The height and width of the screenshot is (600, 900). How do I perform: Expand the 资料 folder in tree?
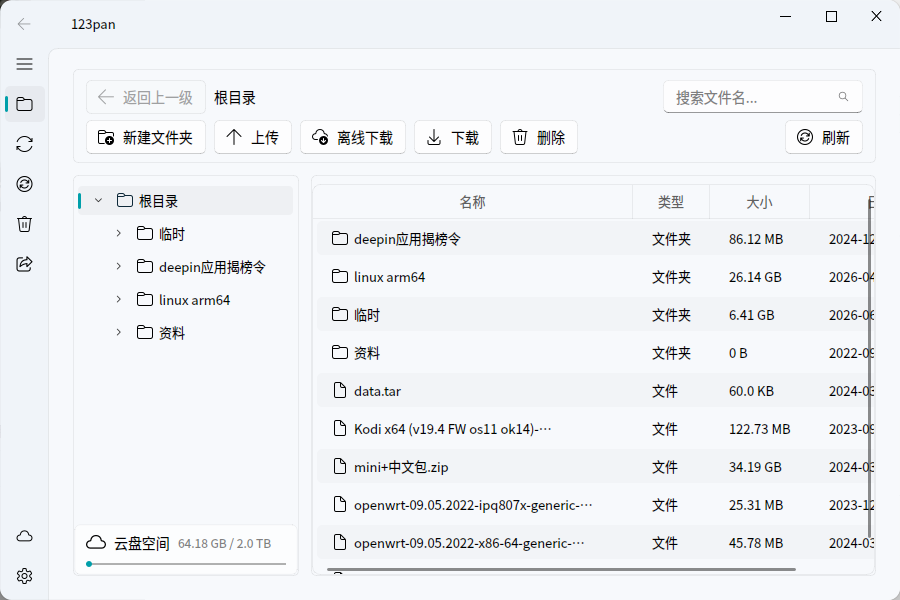(118, 332)
